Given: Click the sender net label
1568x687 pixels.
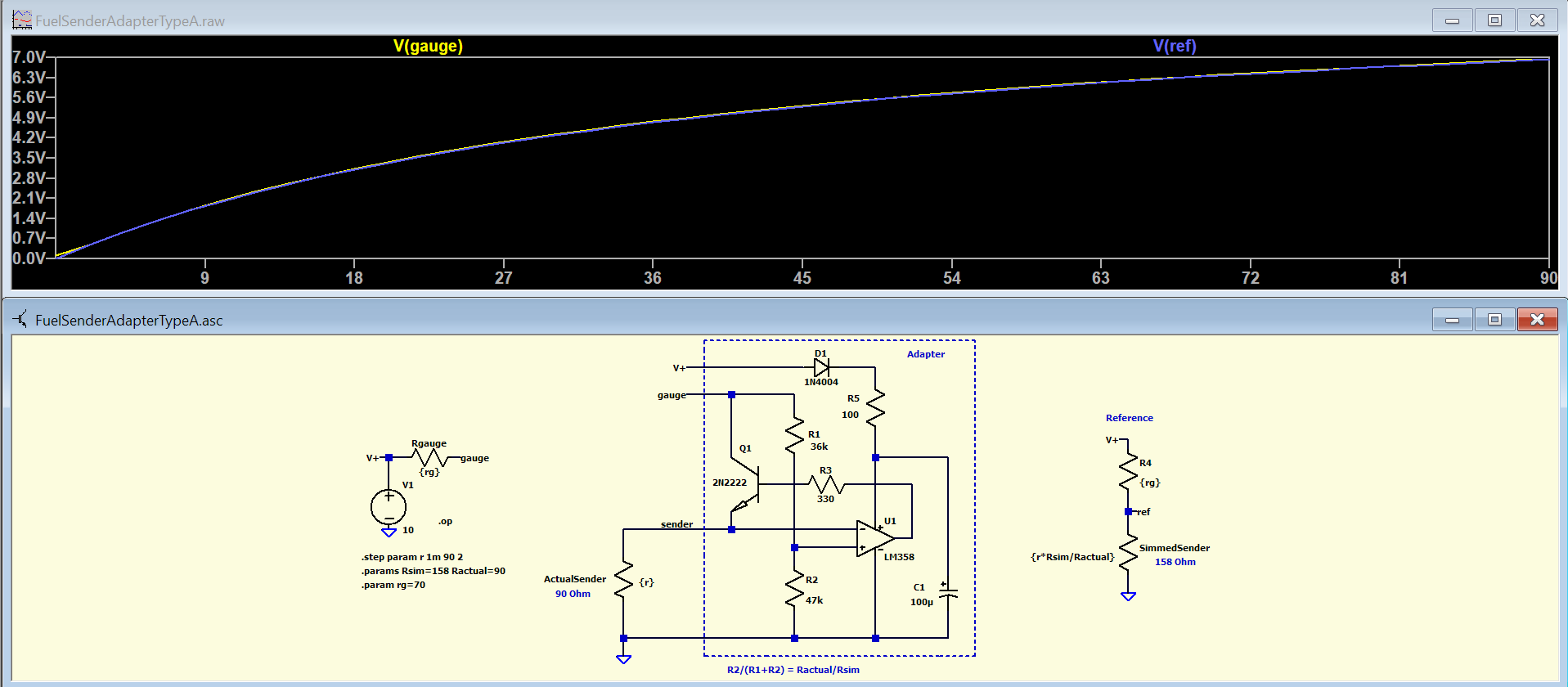Looking at the screenshot, I should coord(677,524).
